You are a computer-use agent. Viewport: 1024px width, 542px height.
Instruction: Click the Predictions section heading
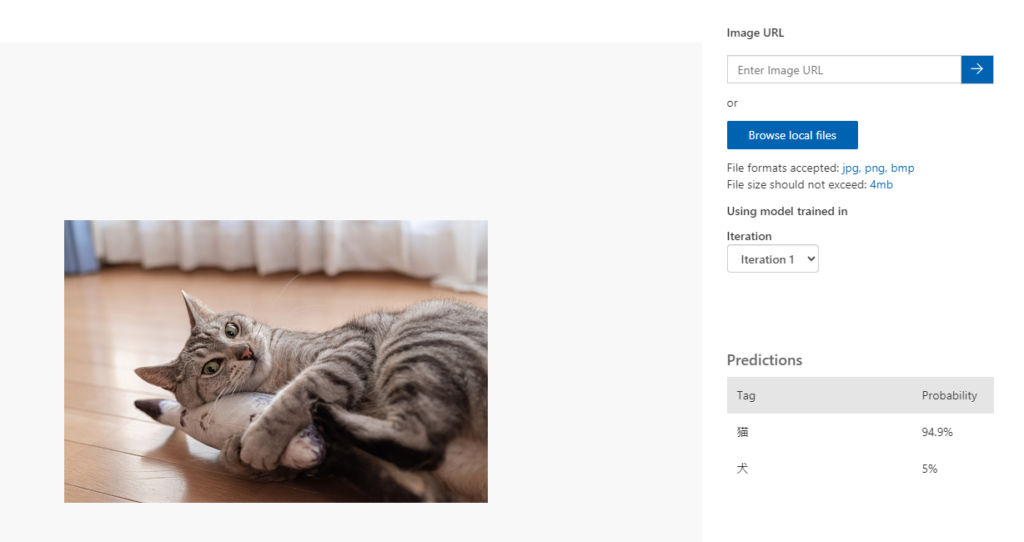click(764, 360)
